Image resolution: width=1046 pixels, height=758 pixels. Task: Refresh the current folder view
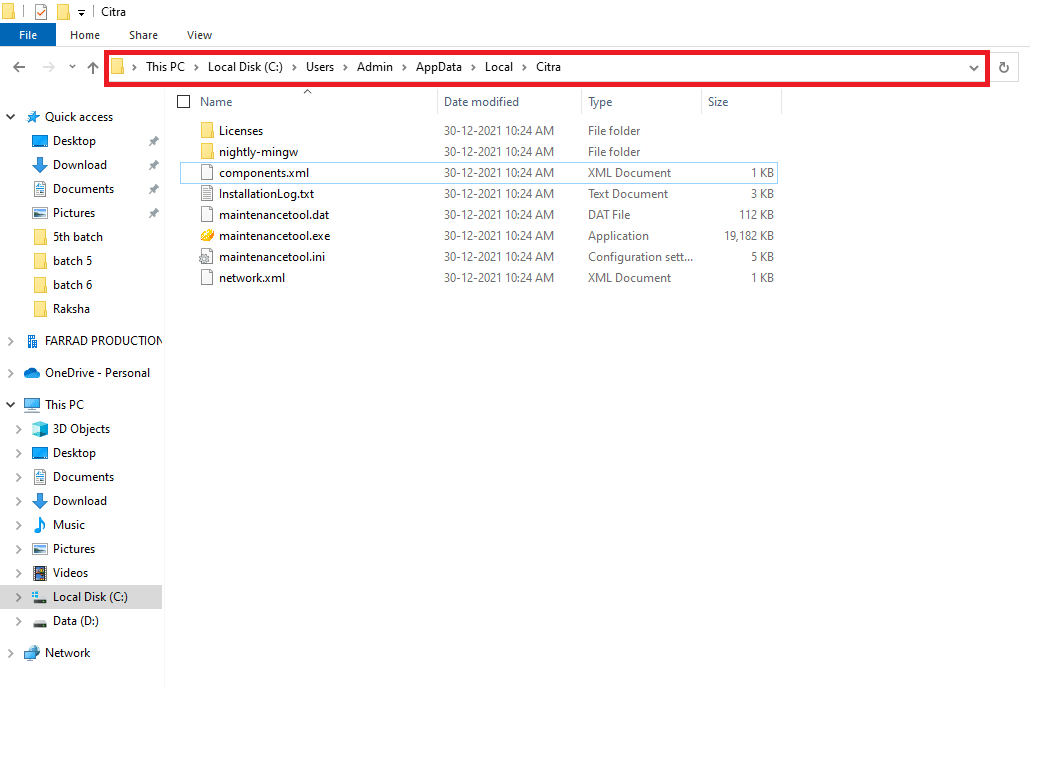tap(1004, 67)
